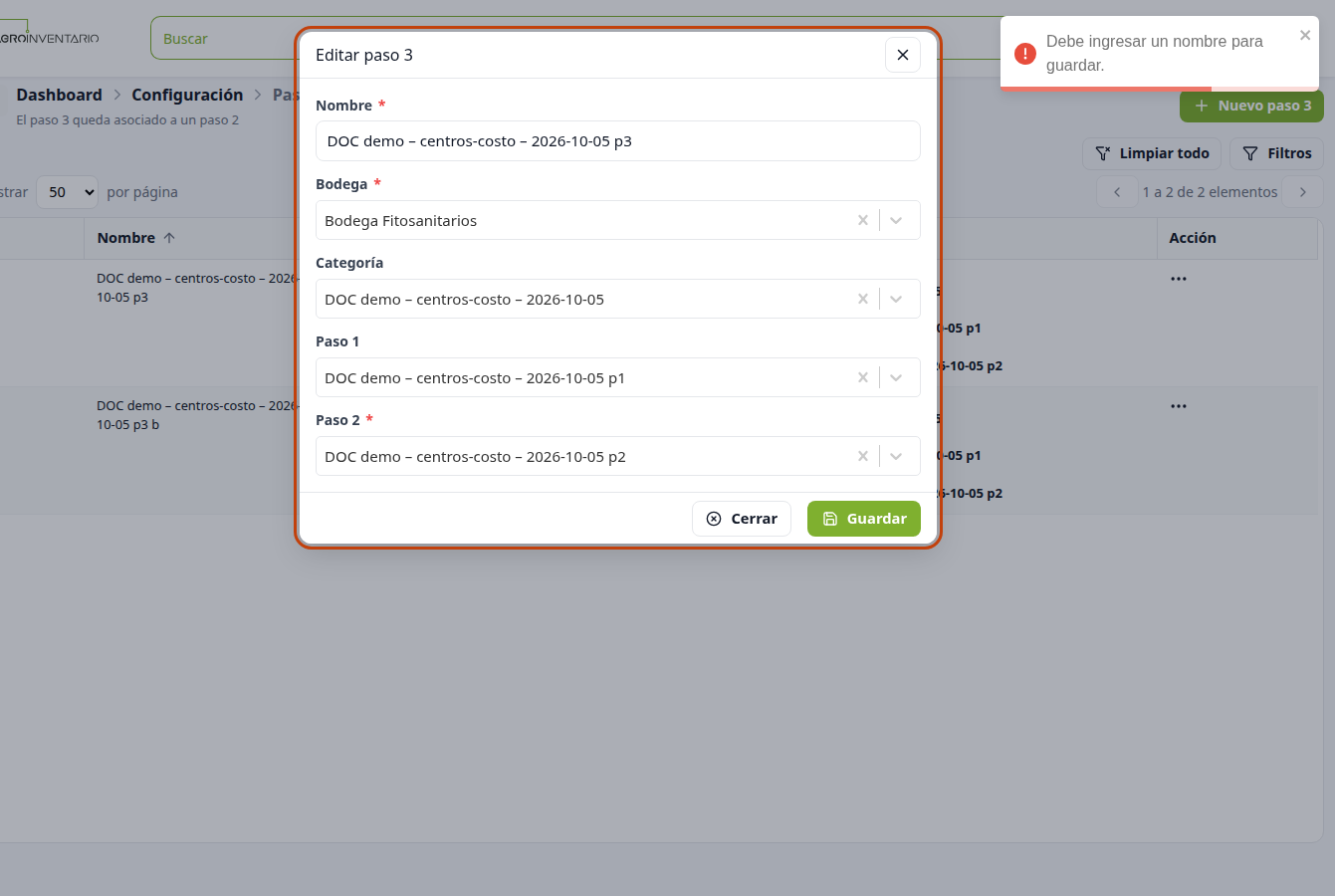Expand the Paso 1 dropdown
Screen dimensions: 1335x896
tap(897, 377)
